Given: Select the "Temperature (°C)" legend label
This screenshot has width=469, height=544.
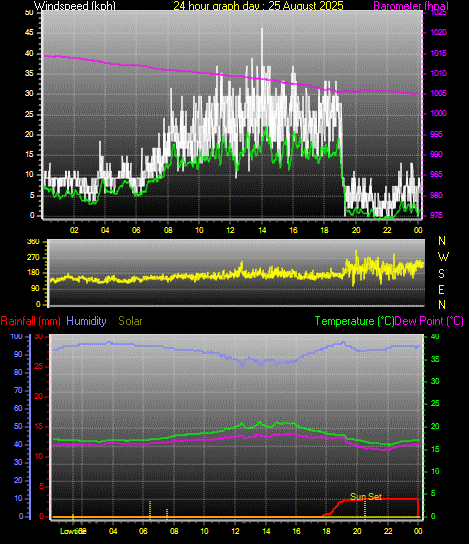Looking at the screenshot, I should (x=354, y=321).
